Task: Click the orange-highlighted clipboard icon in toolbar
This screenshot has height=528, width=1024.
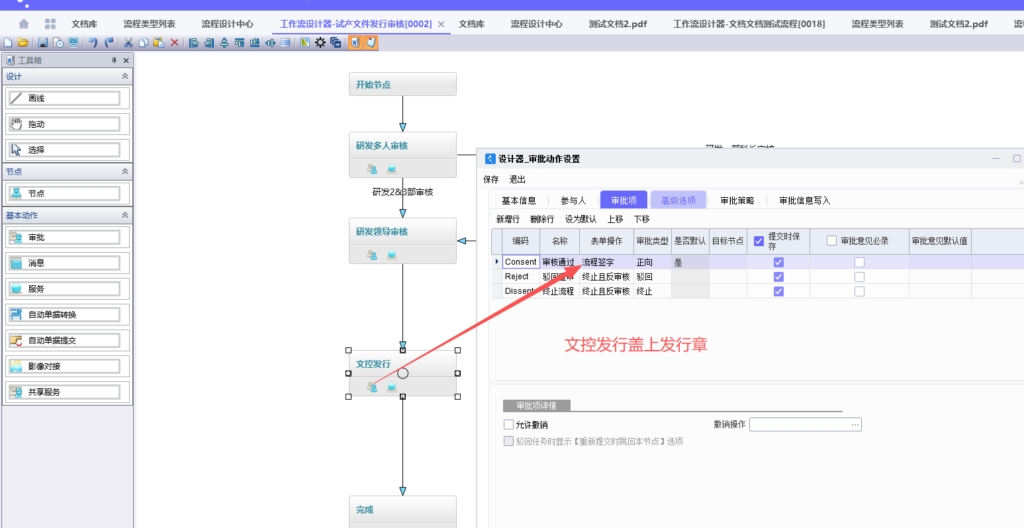Action: point(371,42)
